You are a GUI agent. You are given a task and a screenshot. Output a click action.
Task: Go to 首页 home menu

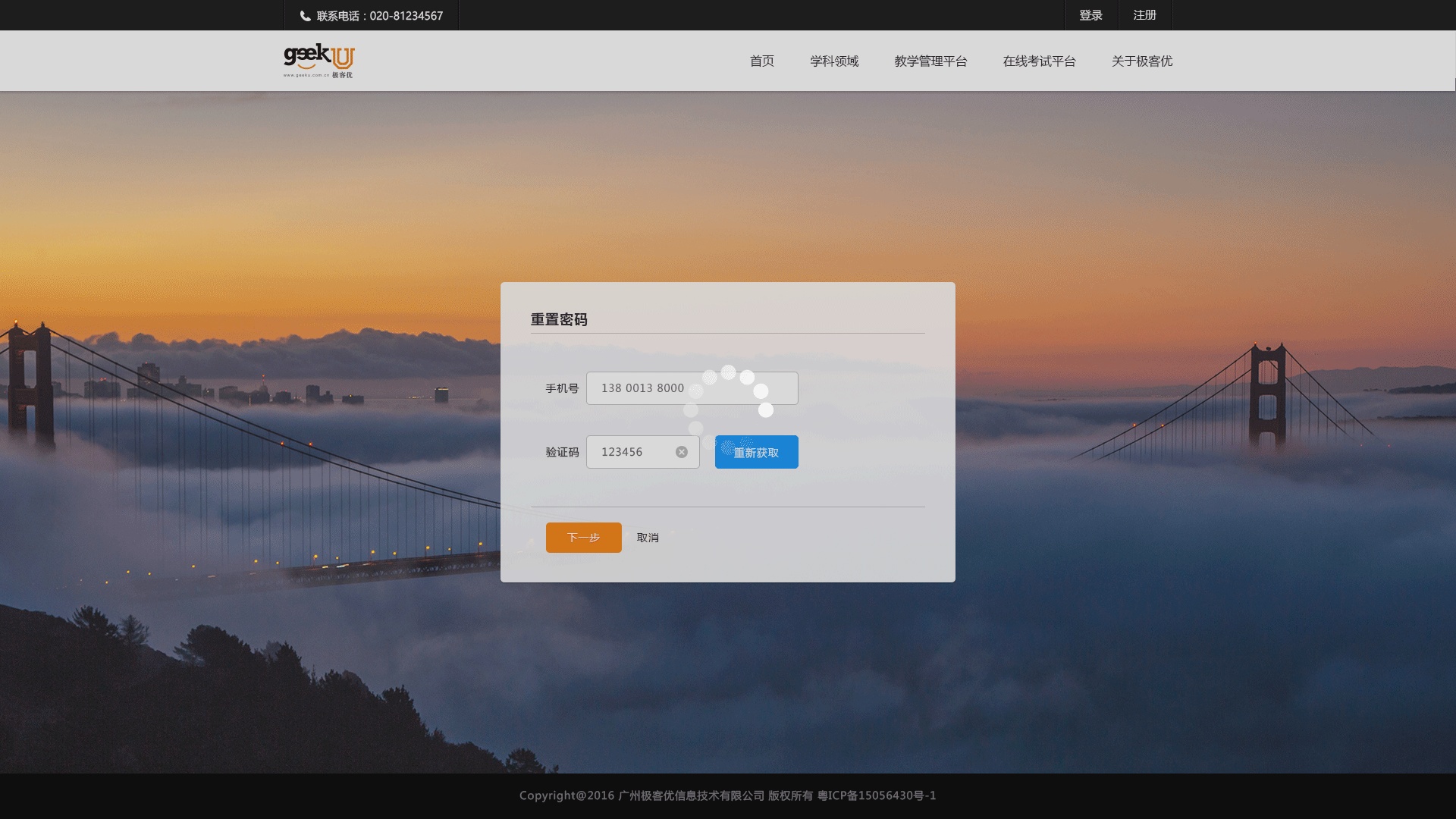tap(761, 61)
